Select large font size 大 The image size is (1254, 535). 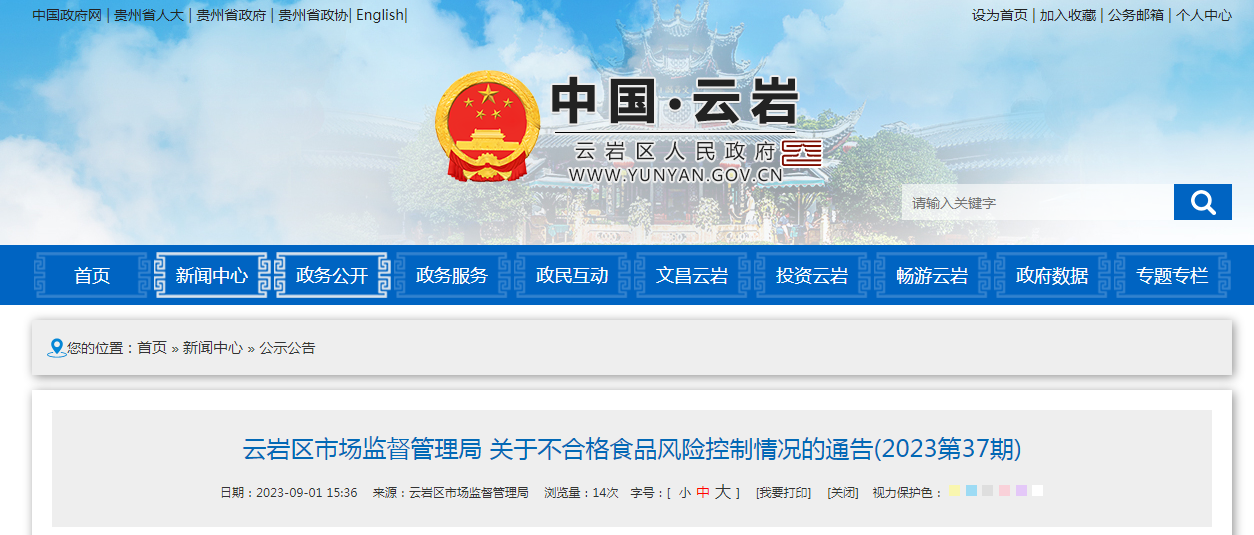point(722,492)
